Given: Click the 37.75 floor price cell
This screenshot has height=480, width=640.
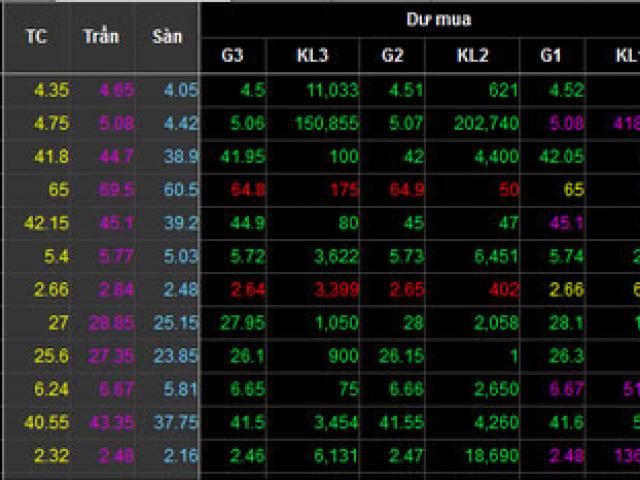Looking at the screenshot, I should 174,424.
